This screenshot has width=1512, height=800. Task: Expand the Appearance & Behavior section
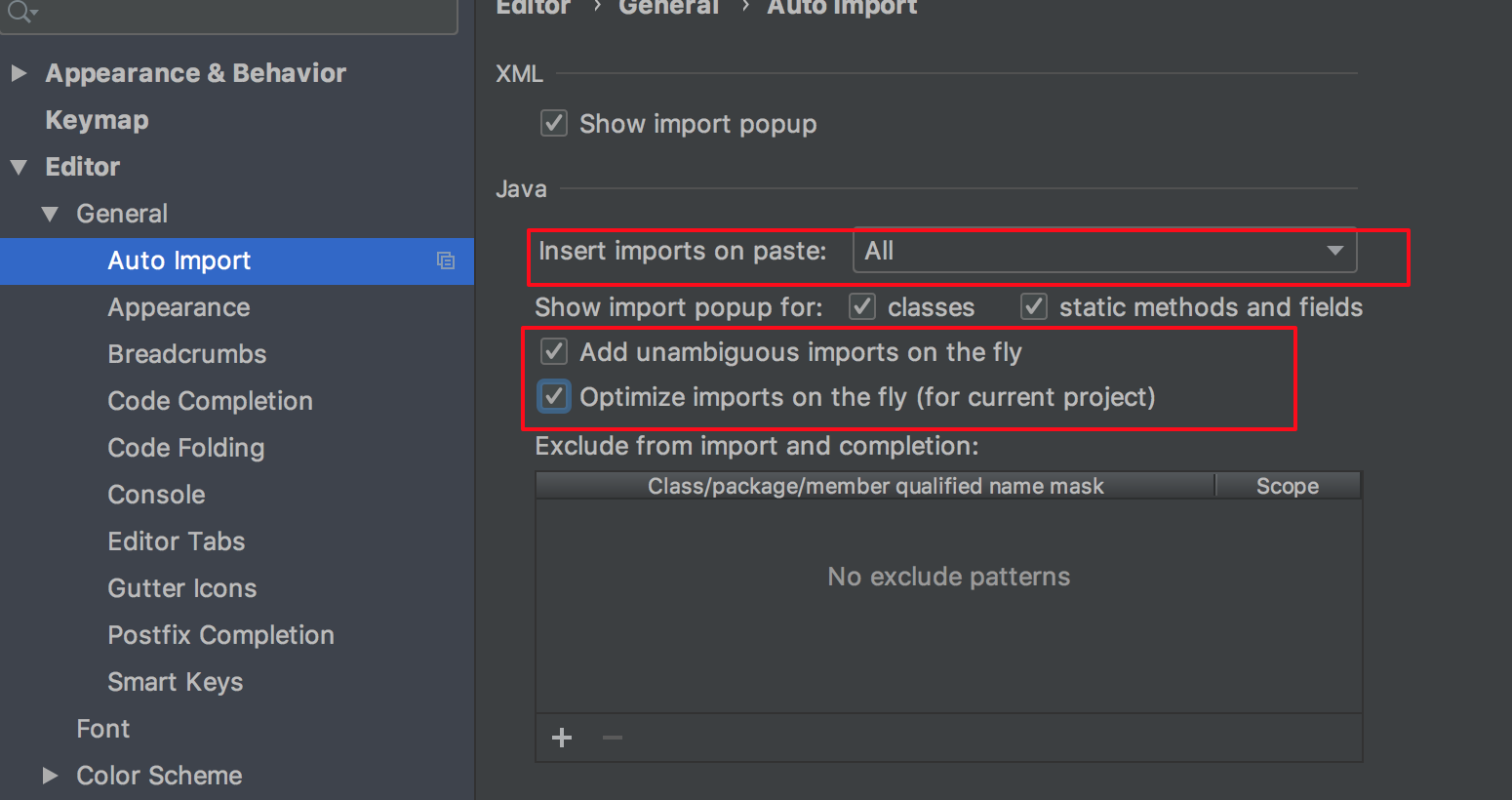[x=18, y=72]
